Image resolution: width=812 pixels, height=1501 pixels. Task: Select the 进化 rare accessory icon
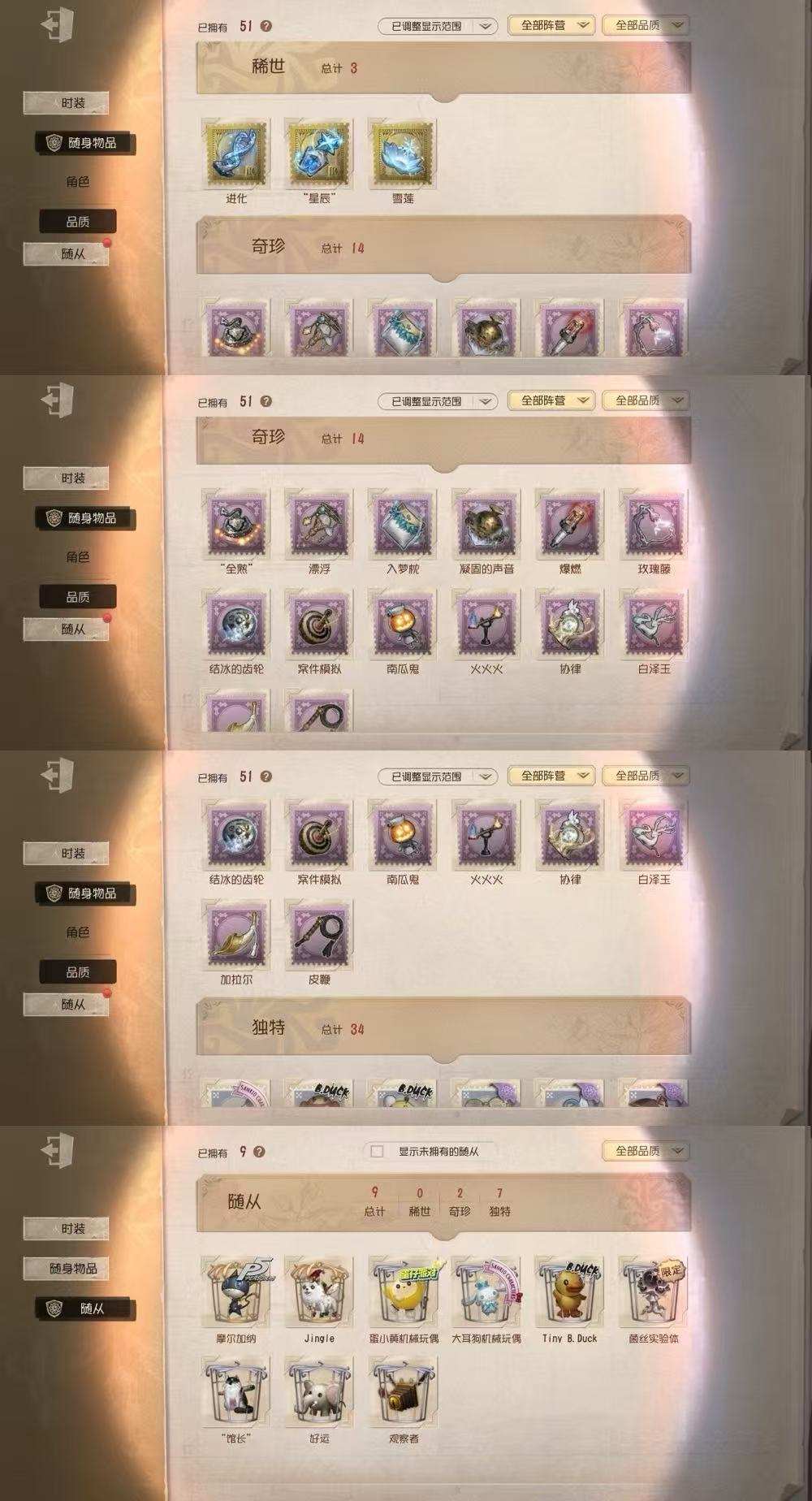tap(235, 154)
